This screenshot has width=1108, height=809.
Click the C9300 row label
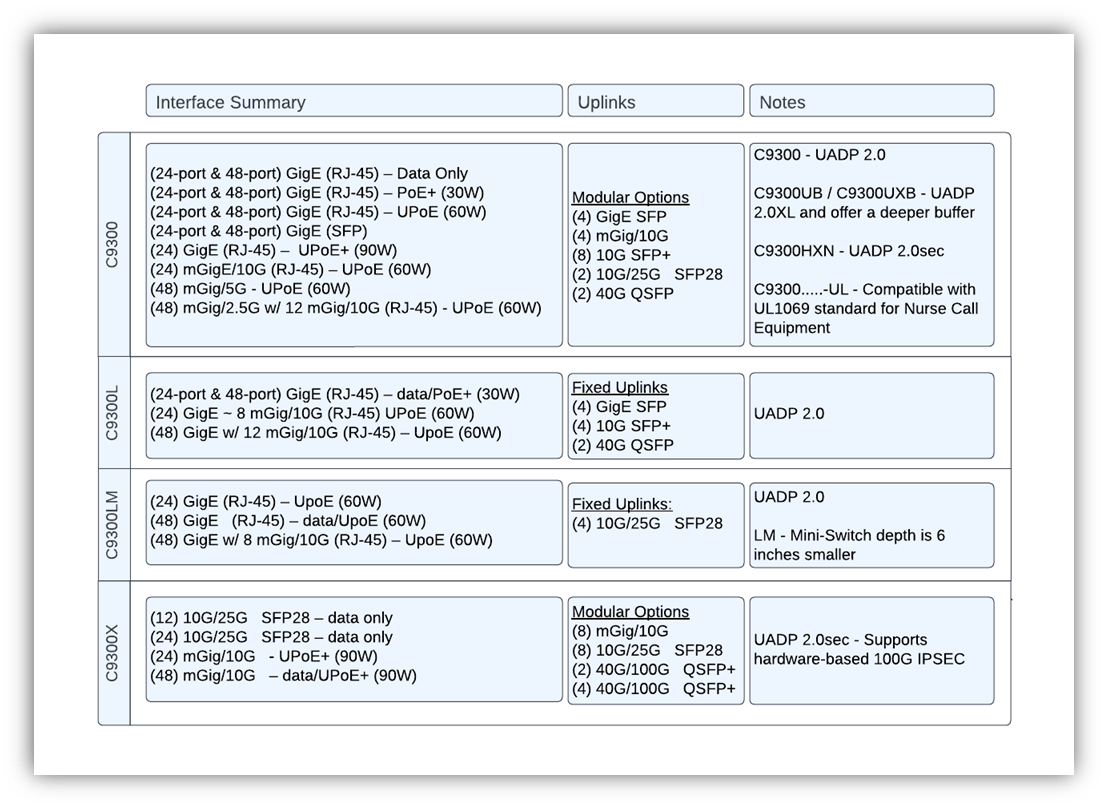[113, 240]
